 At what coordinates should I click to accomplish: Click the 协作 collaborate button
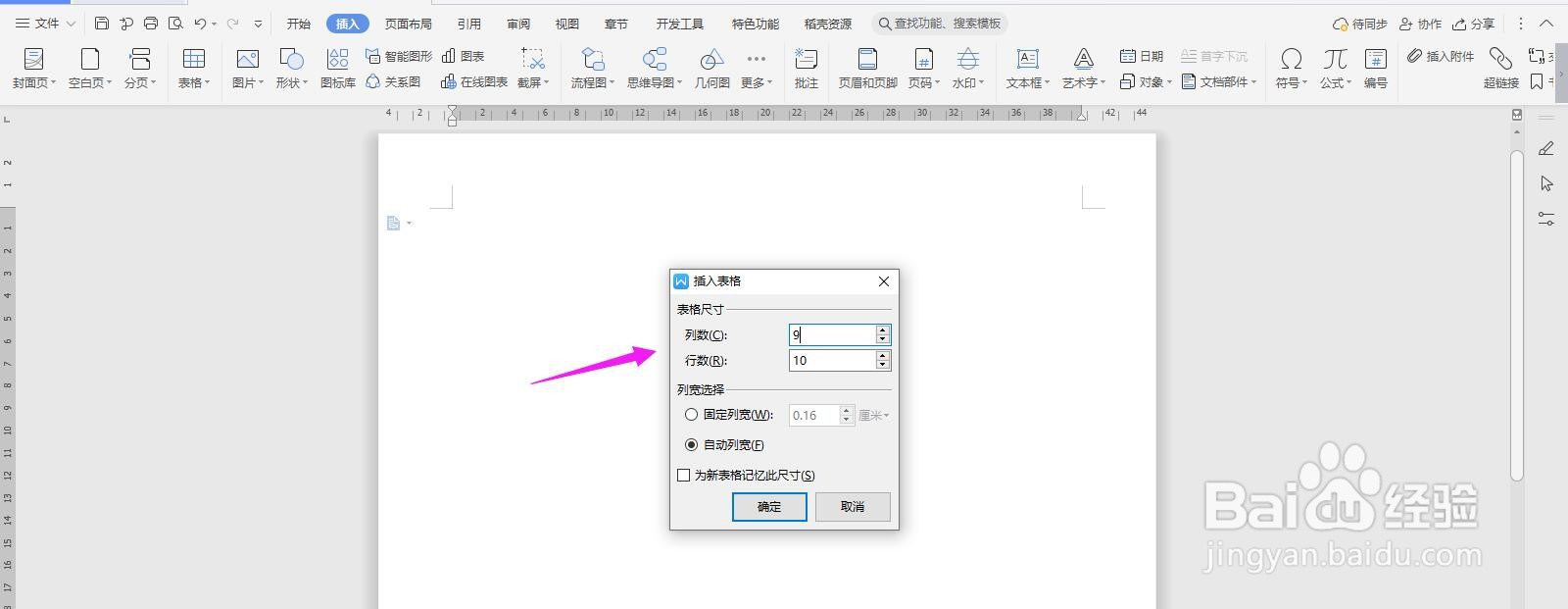coord(1420,24)
